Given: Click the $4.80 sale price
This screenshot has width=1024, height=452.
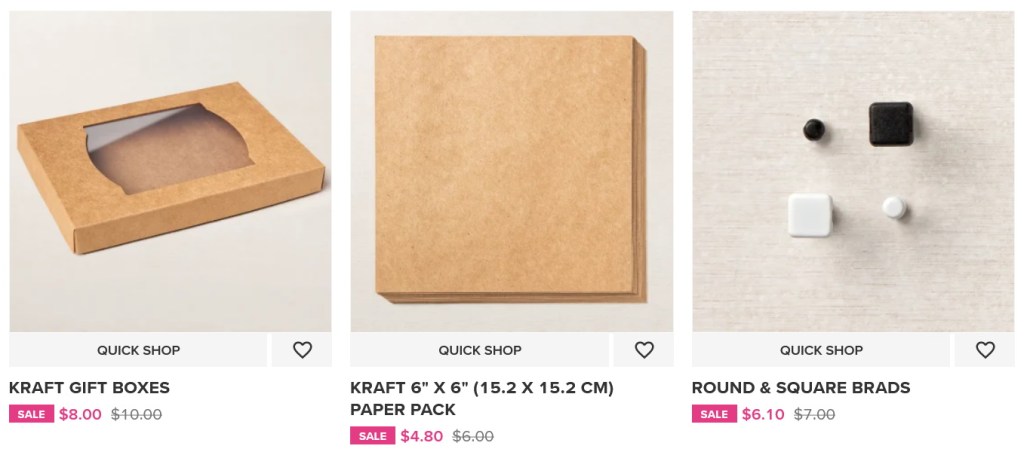Looking at the screenshot, I should point(422,436).
